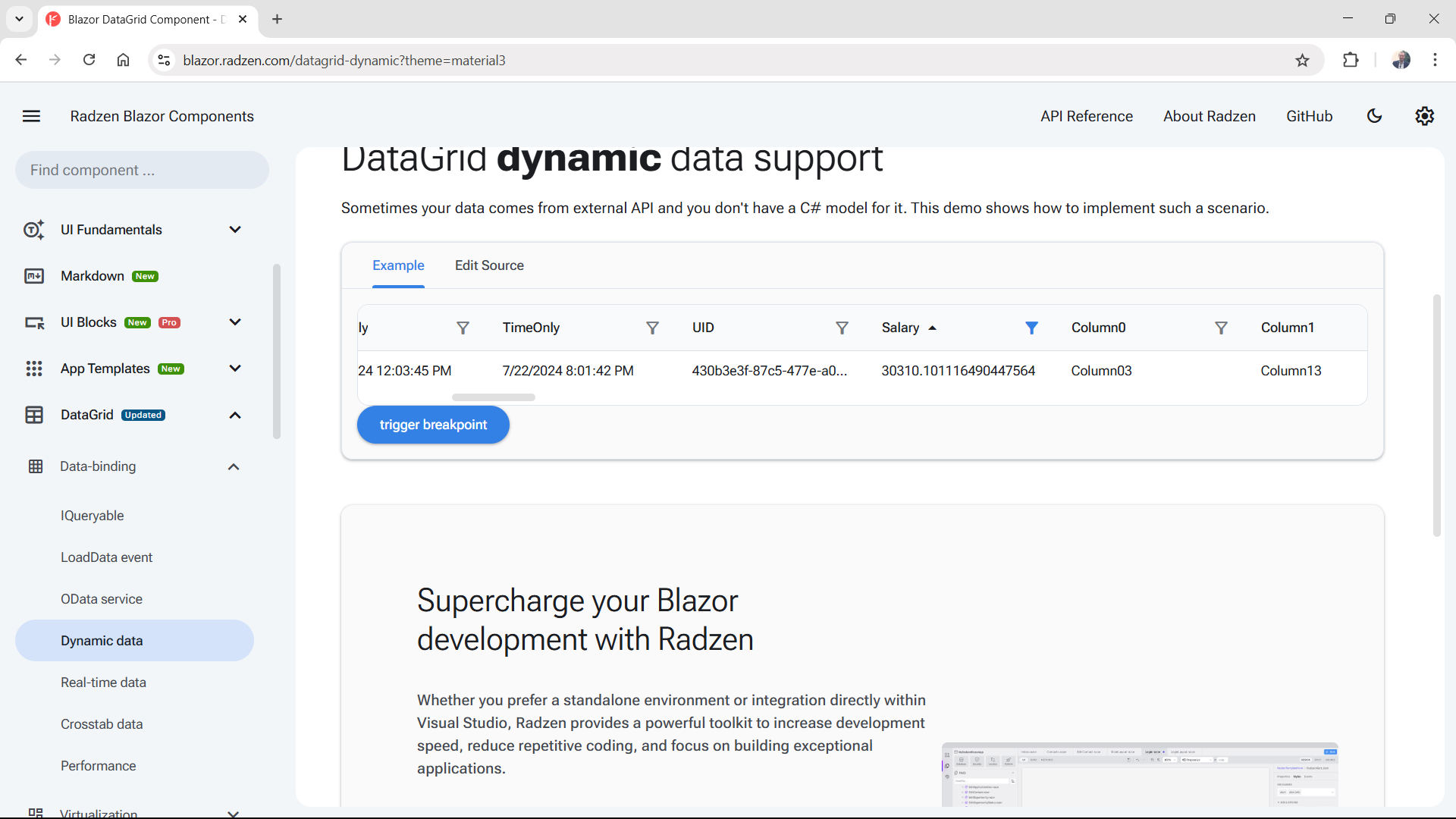1456x819 pixels.
Task: Sort by Column1 header
Action: coord(1287,328)
